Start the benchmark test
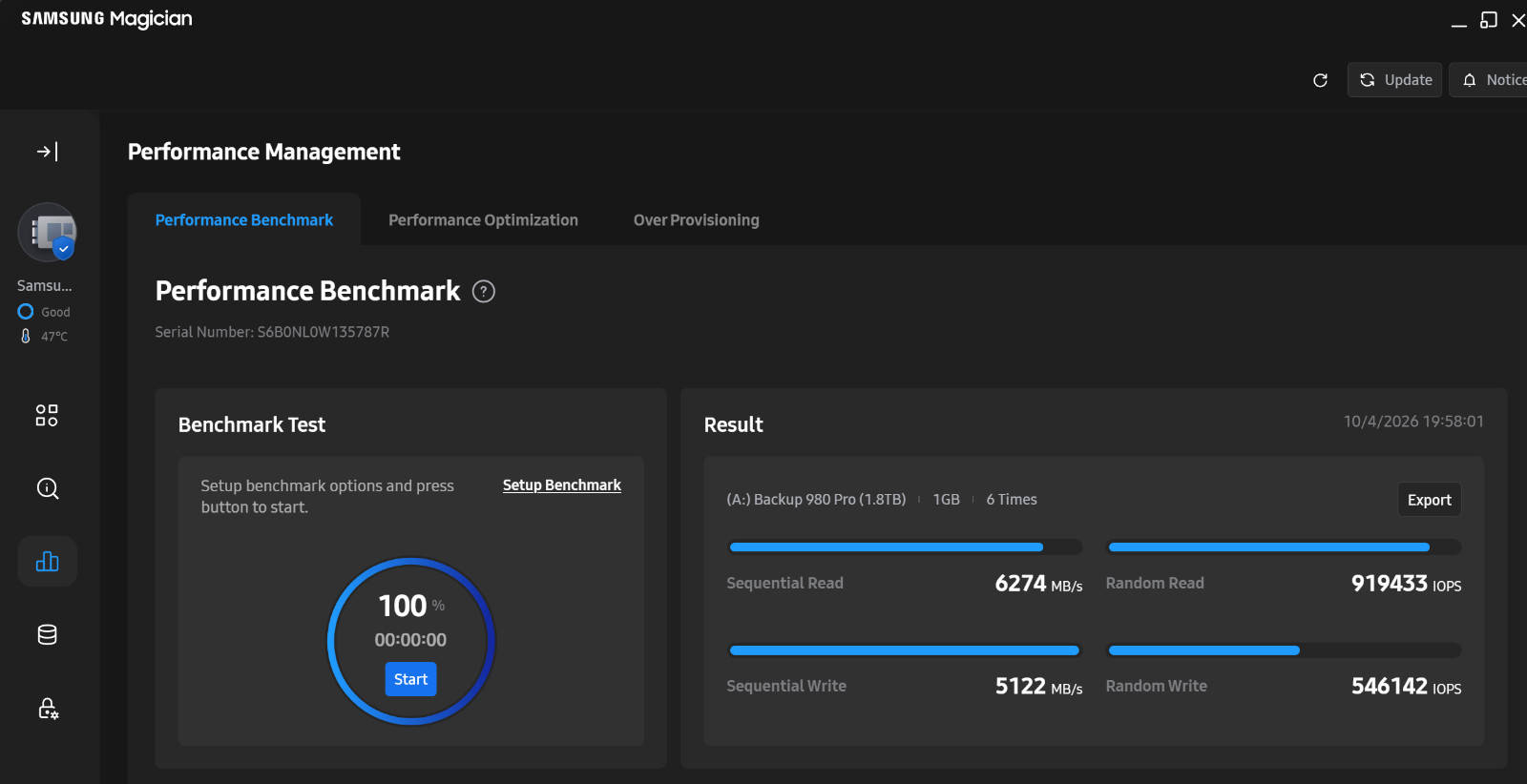Viewport: 1527px width, 784px height. pyautogui.click(x=411, y=679)
